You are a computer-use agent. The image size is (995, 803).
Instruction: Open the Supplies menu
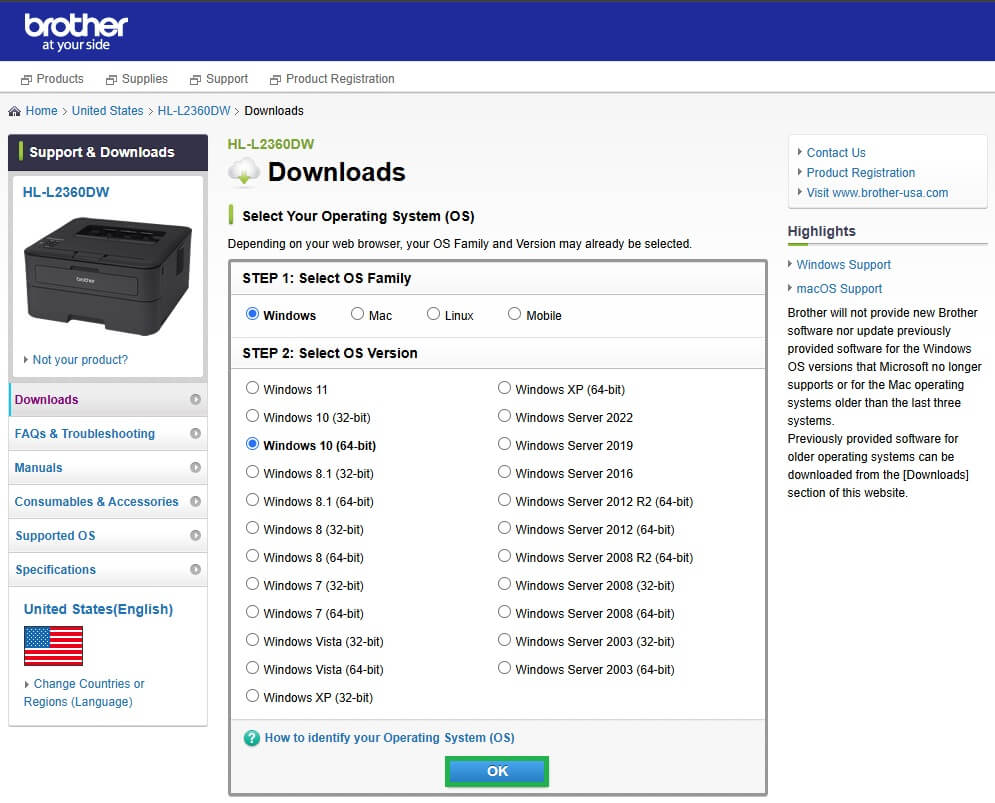pyautogui.click(x=145, y=79)
